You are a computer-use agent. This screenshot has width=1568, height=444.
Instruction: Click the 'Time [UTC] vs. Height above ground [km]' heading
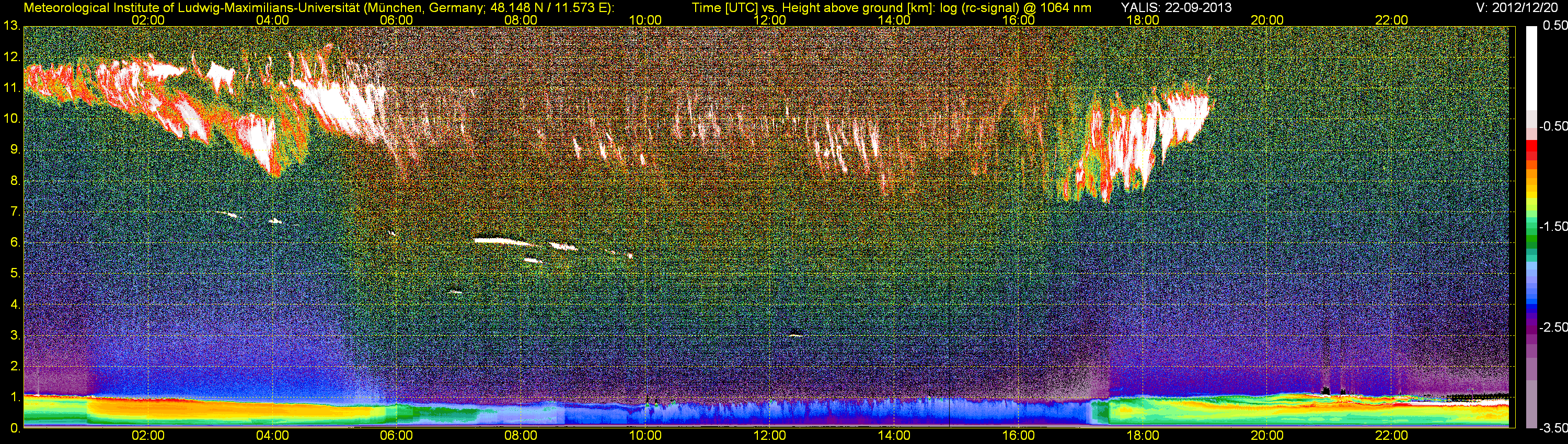point(813,7)
